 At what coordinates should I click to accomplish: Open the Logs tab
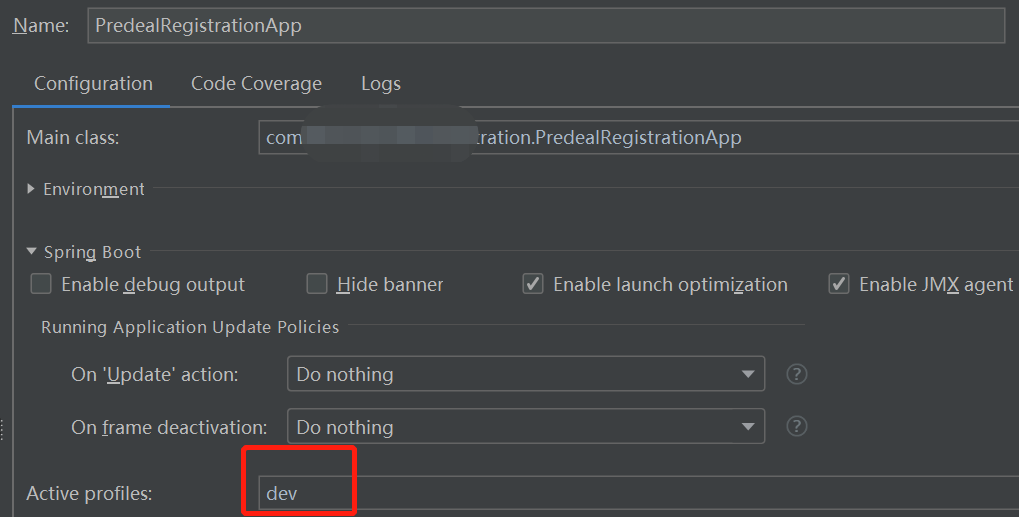(x=381, y=84)
